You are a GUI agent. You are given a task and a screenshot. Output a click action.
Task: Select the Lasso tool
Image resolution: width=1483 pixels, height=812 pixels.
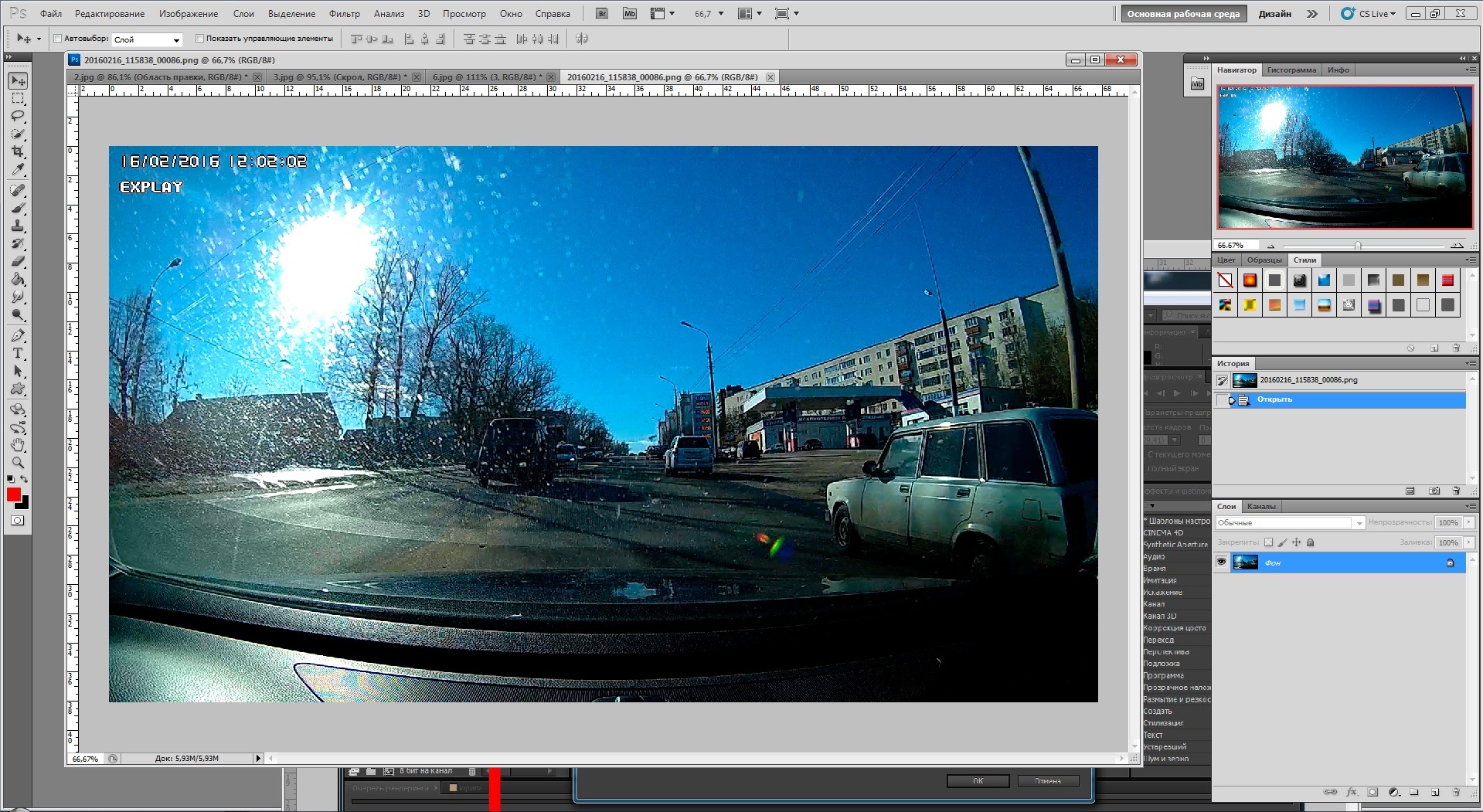[18, 117]
